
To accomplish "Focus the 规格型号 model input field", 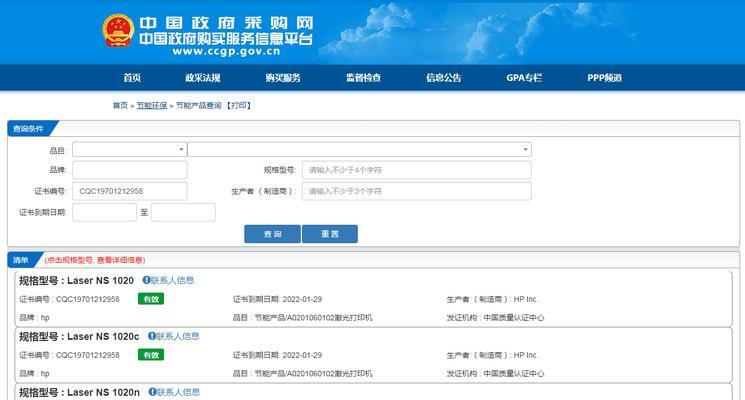I will pyautogui.click(x=417, y=170).
